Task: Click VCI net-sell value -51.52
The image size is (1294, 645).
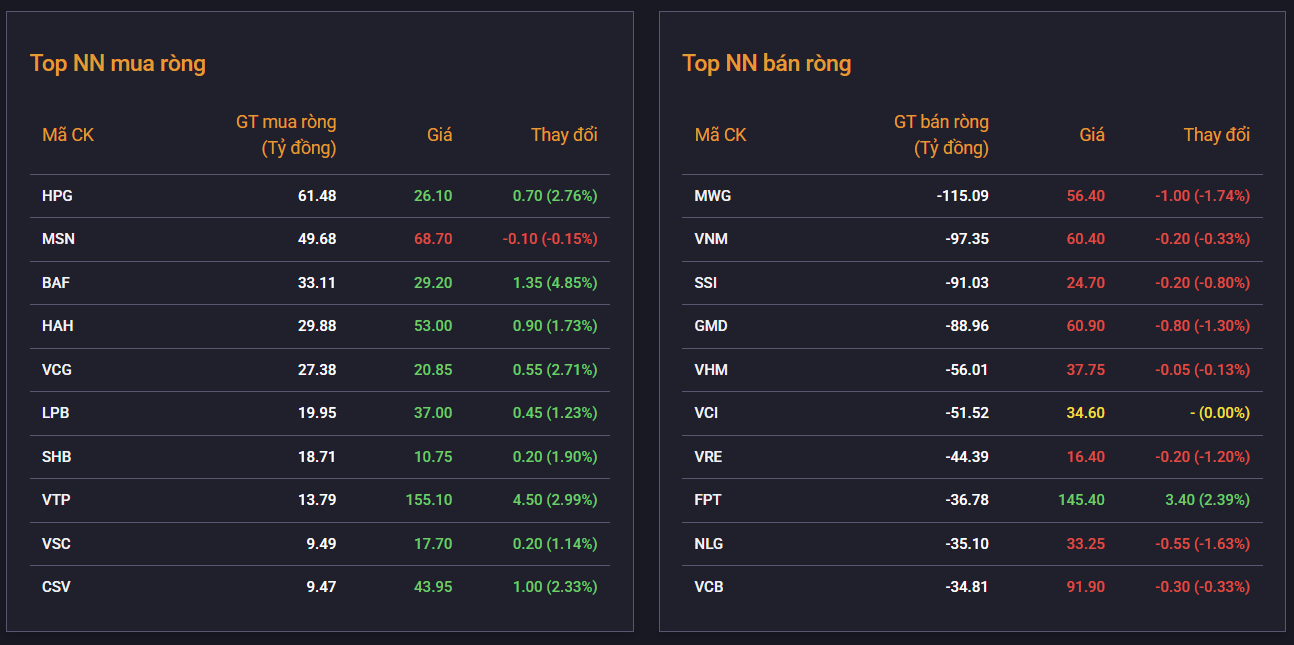Action: 967,413
